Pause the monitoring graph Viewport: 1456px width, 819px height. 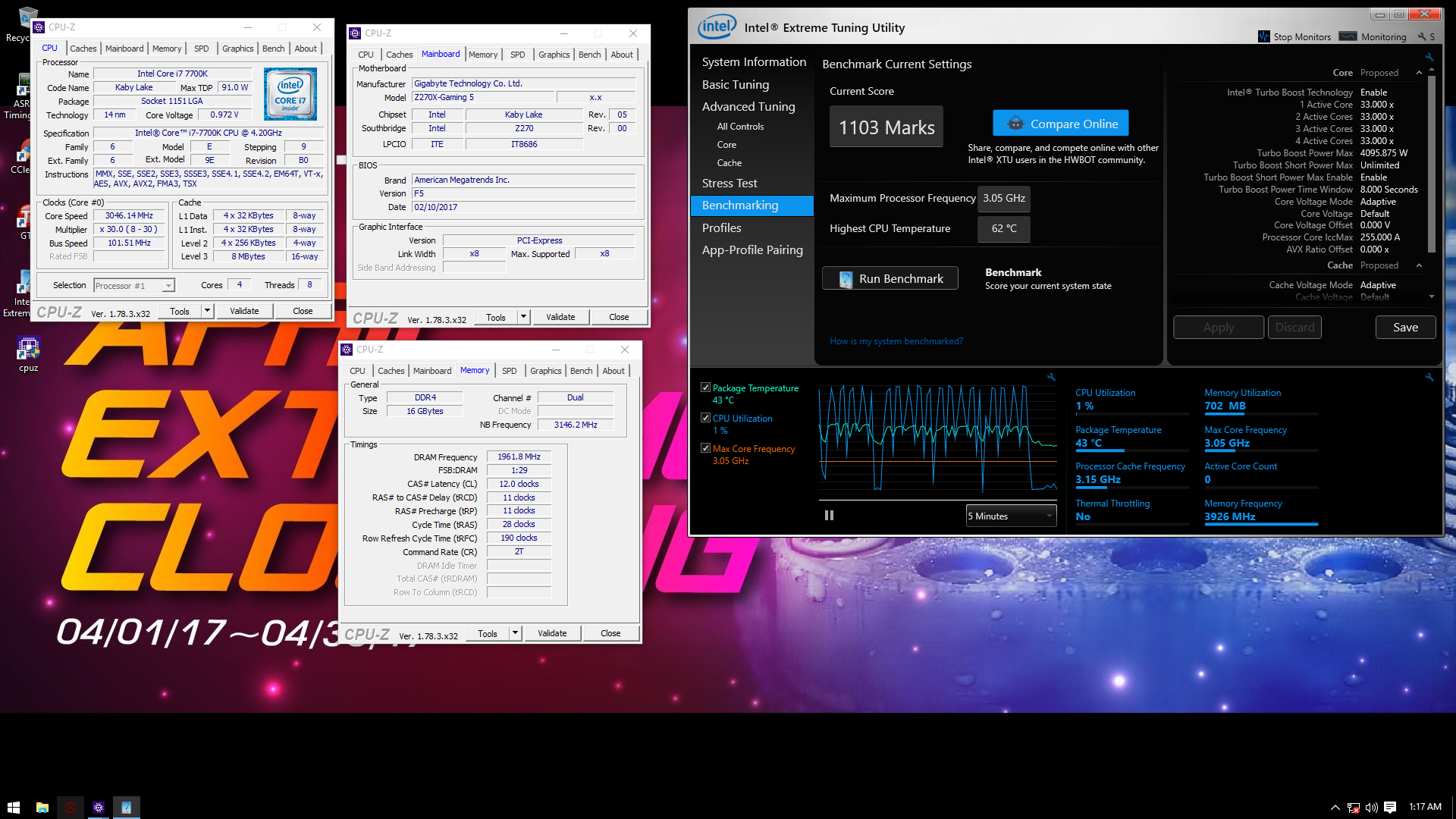point(829,516)
